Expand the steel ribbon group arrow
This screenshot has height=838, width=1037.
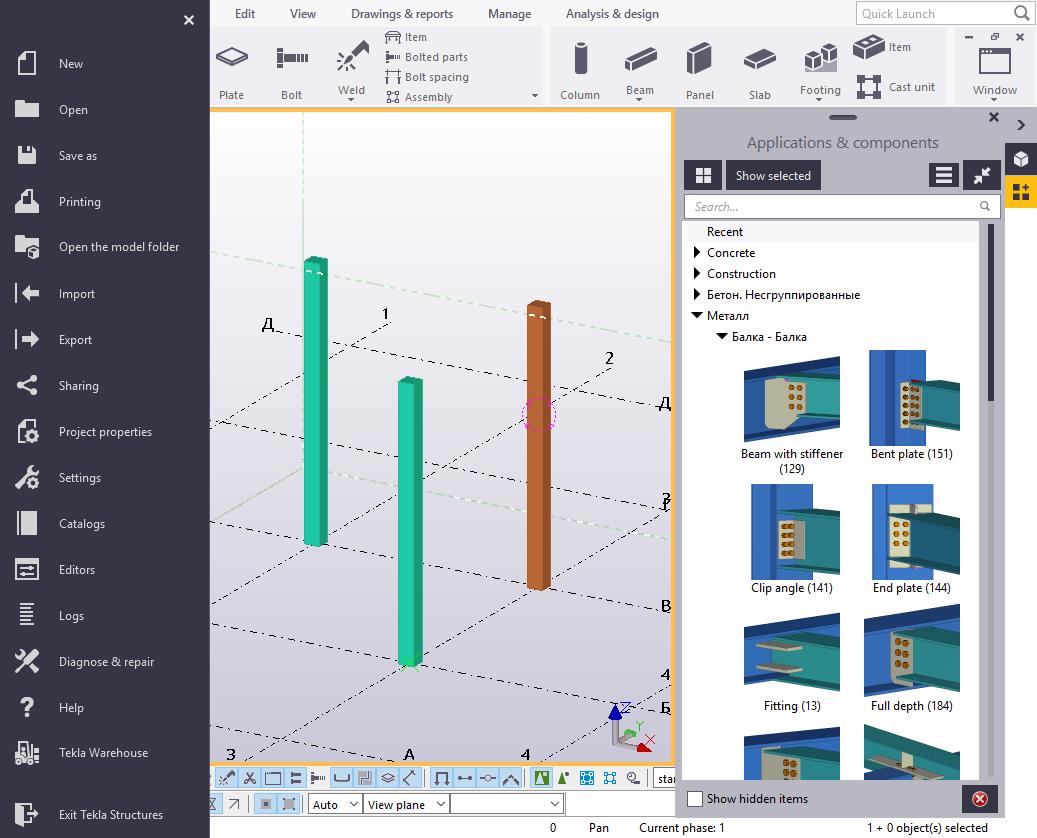(534, 97)
